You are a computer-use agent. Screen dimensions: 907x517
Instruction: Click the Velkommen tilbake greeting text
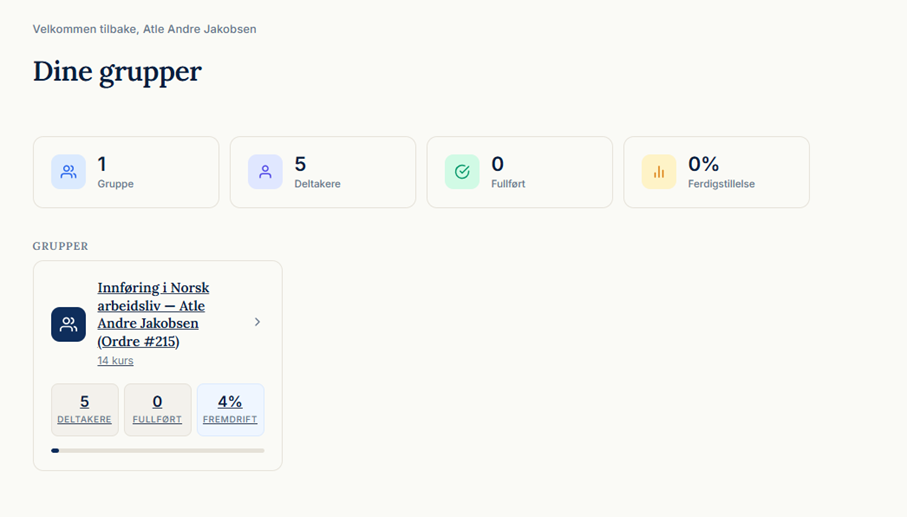coord(144,29)
